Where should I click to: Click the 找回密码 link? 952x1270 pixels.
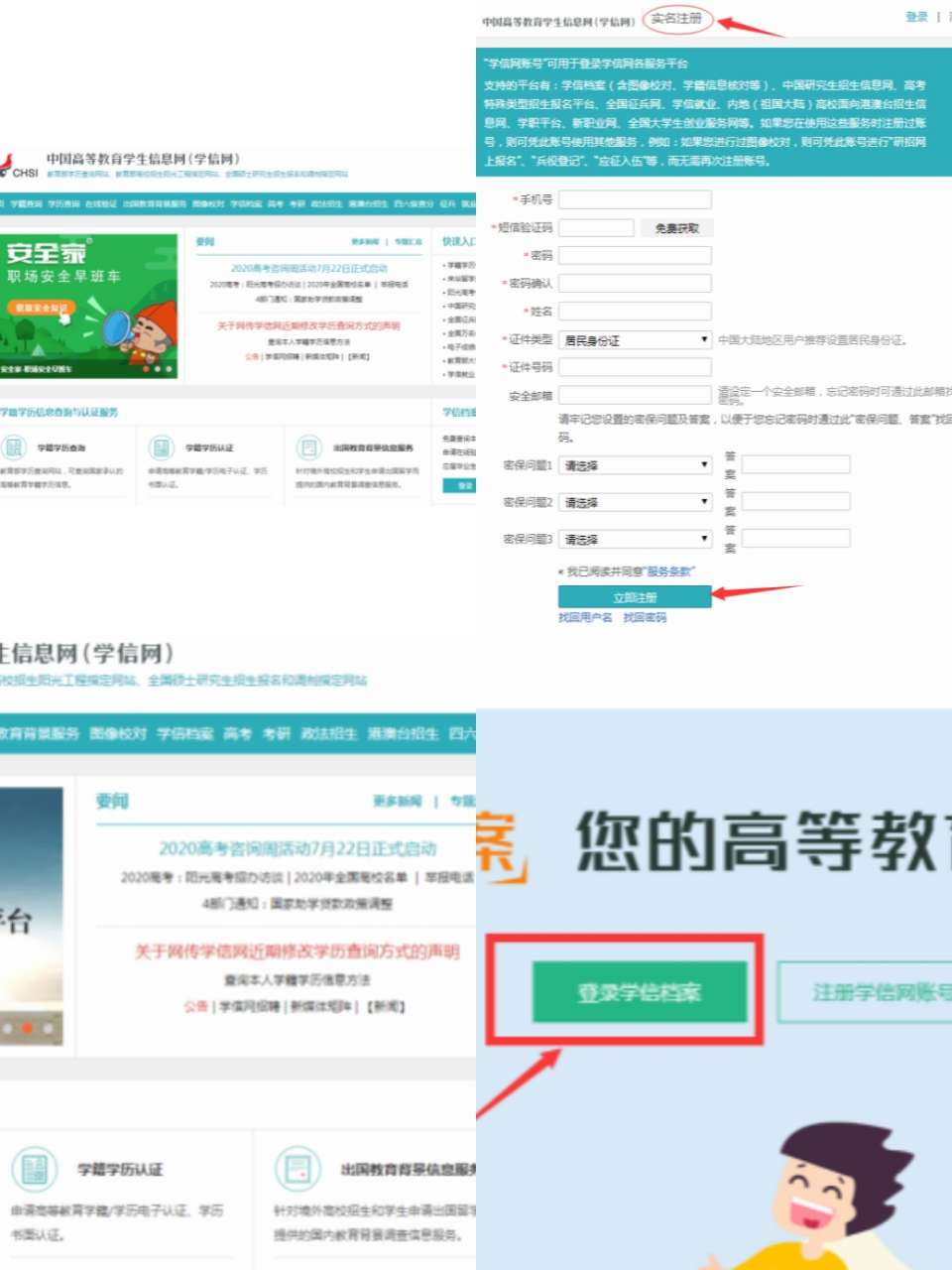pos(645,617)
